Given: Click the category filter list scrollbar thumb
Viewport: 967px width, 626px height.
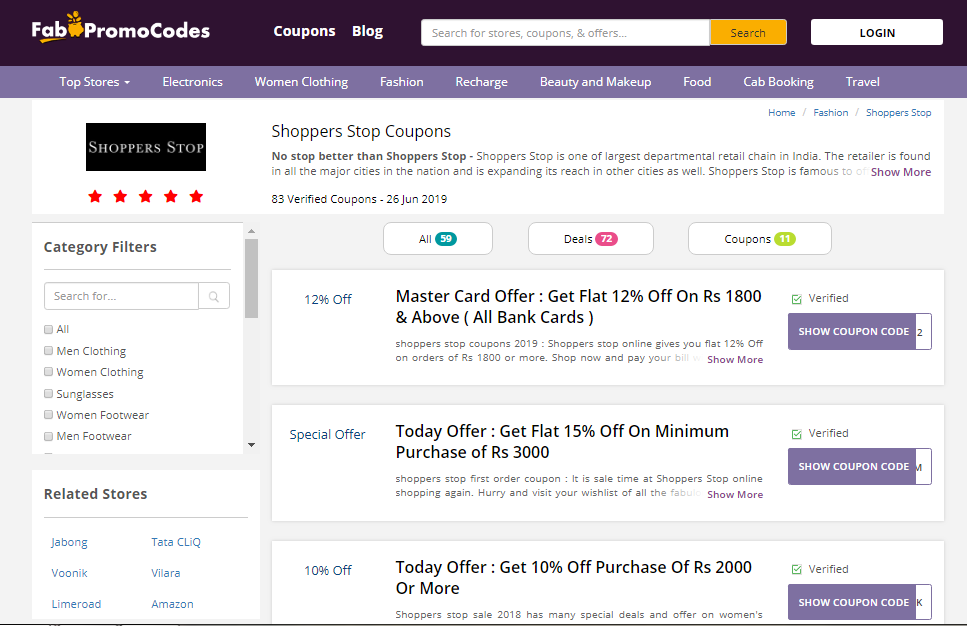Looking at the screenshot, I should tap(251, 278).
